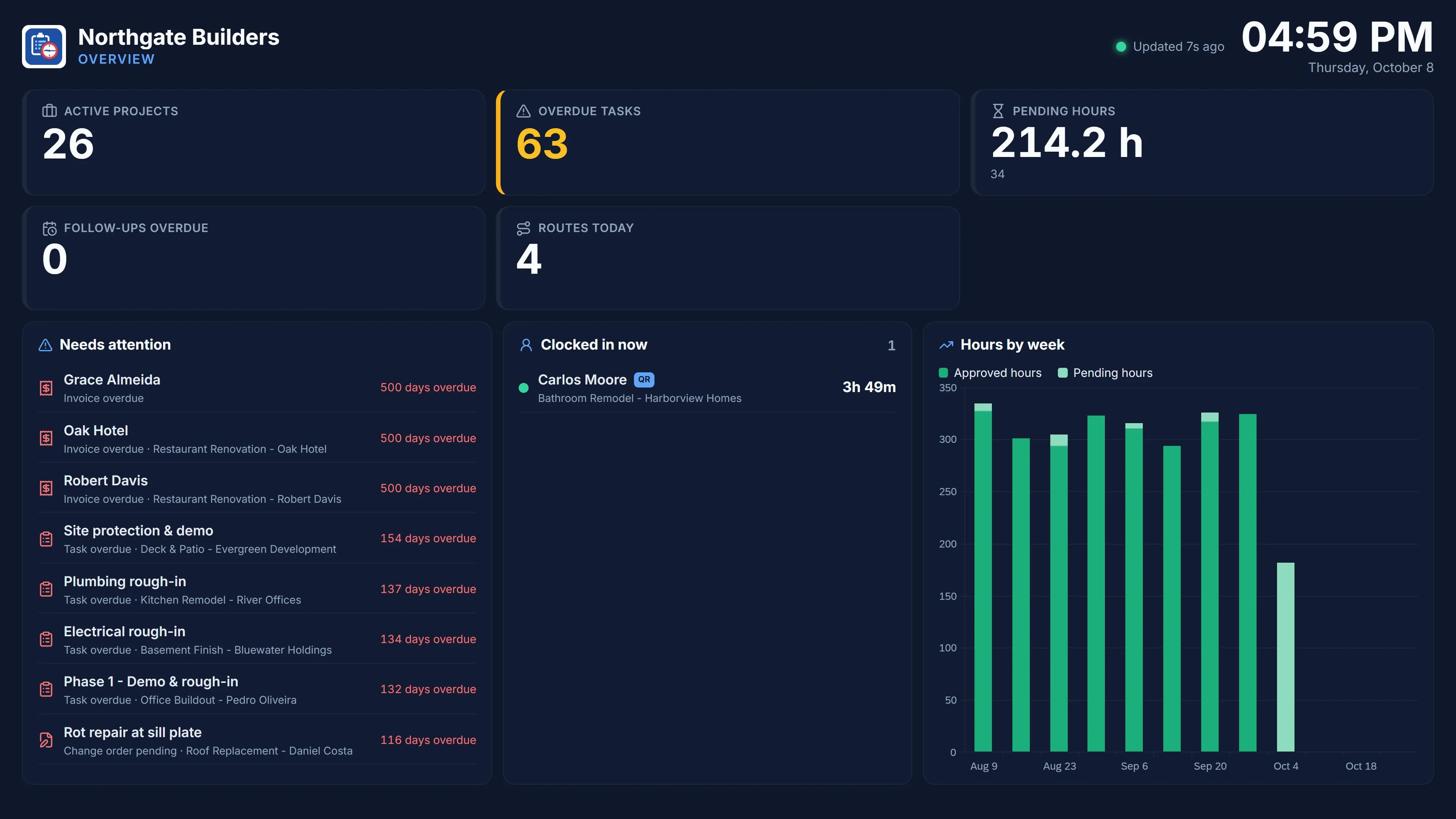Click the Hours by week trend icon

[946, 345]
